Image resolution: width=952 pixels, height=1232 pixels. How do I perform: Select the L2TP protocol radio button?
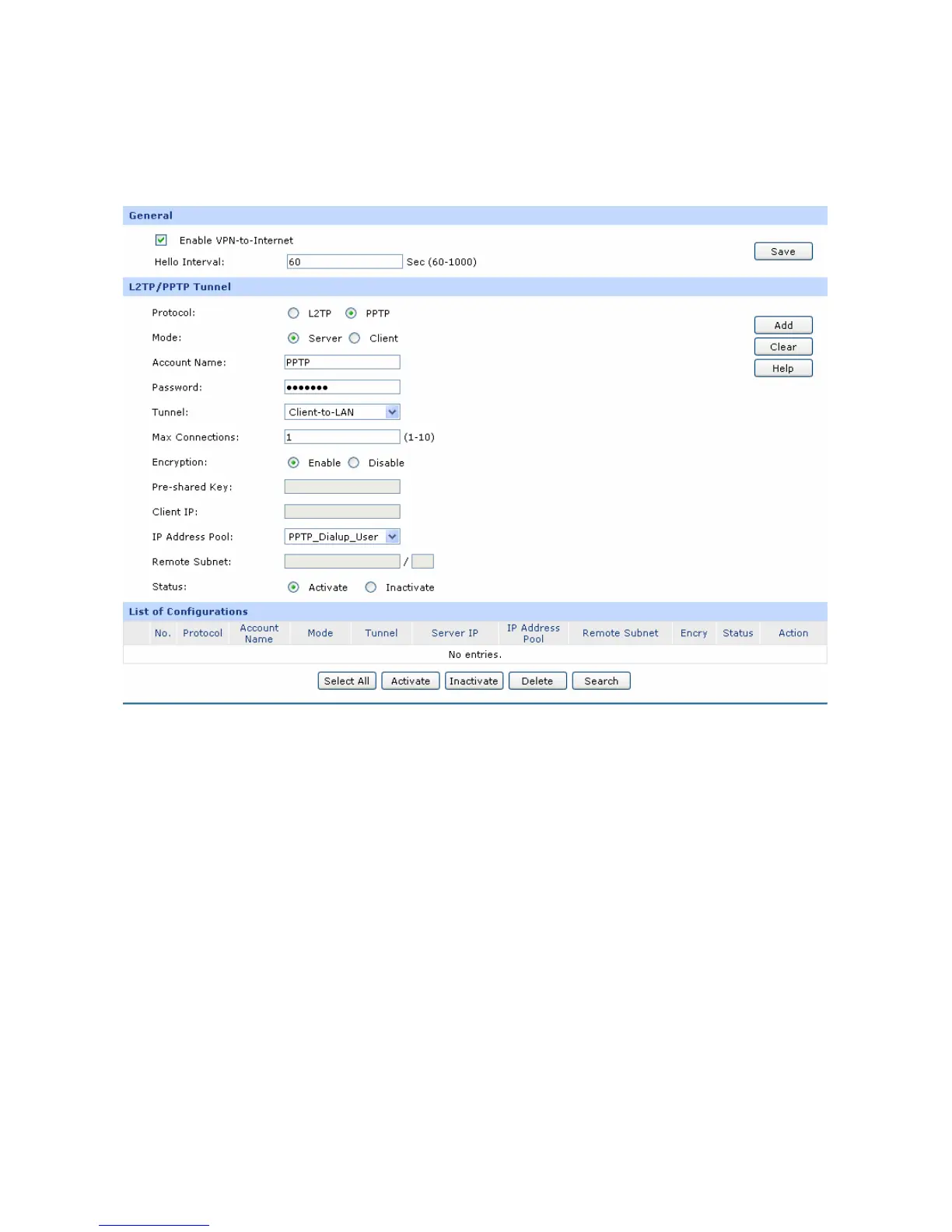tap(293, 313)
